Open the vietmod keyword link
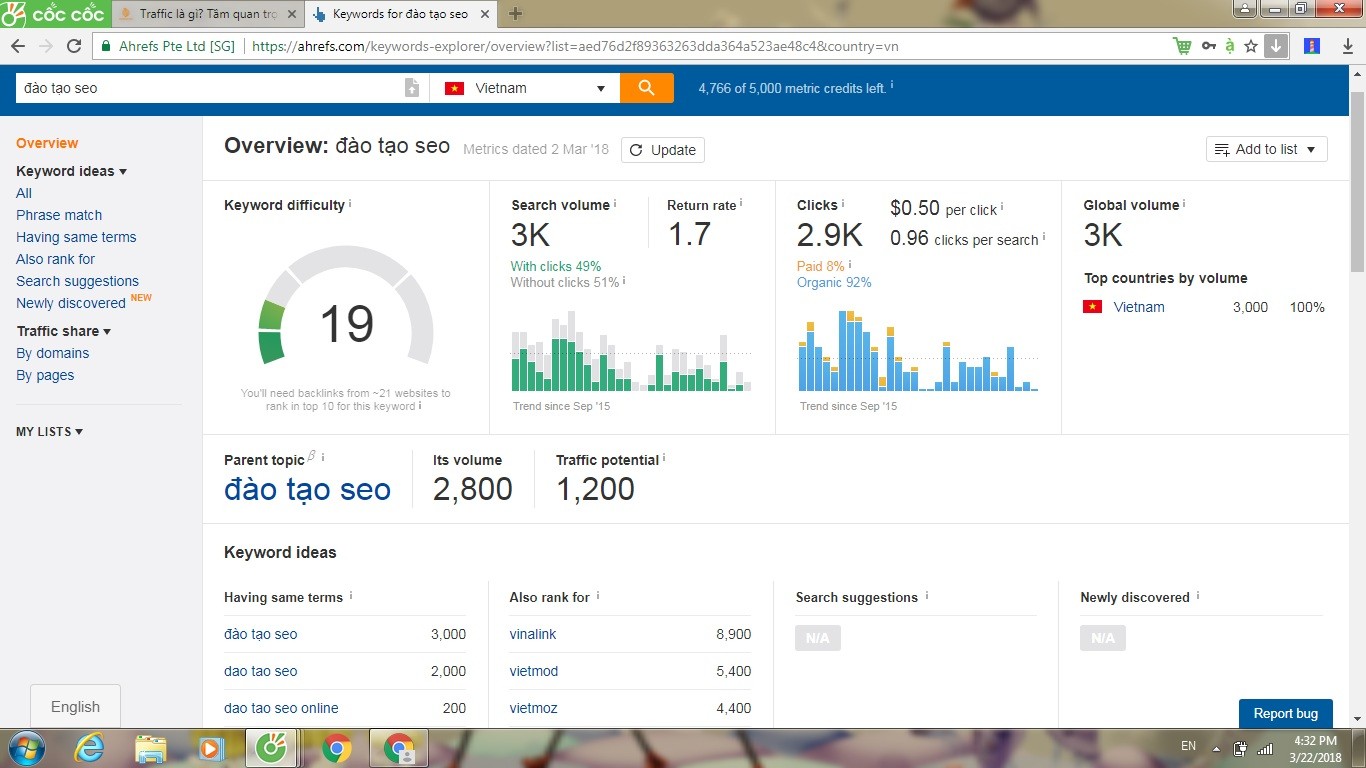Viewport: 1366px width, 768px height. 534,671
